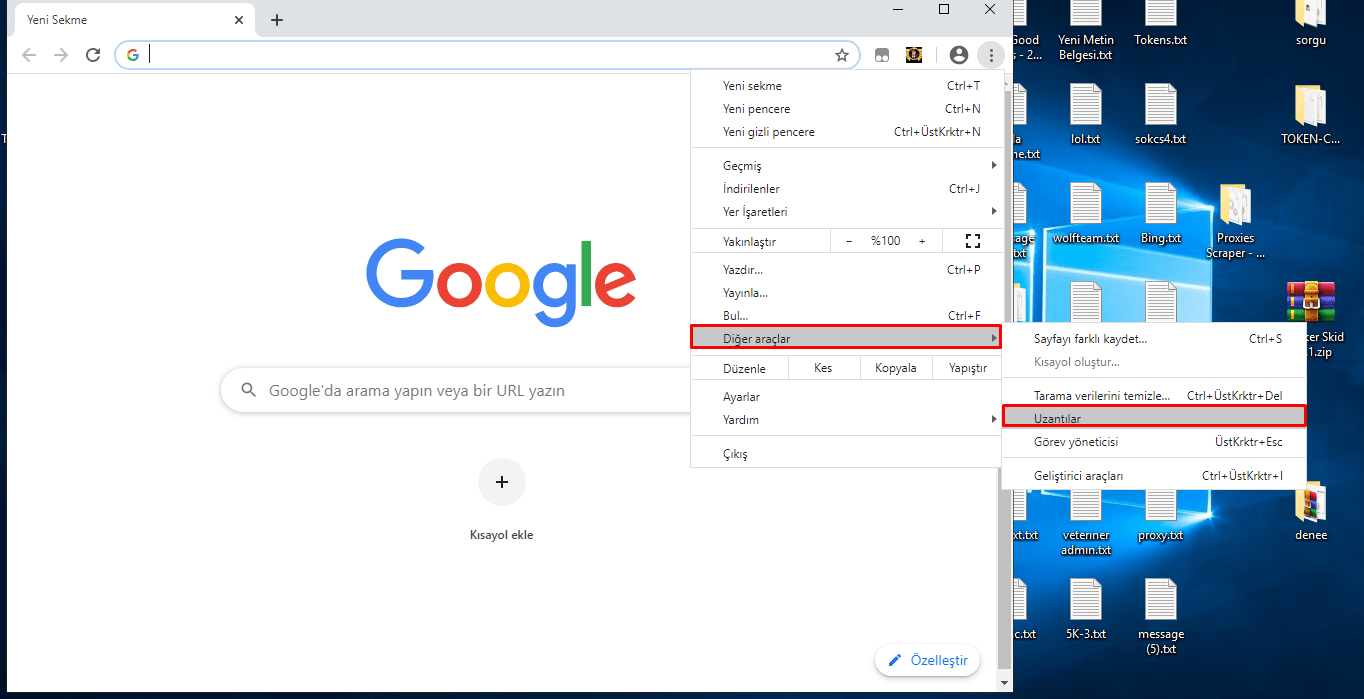Open wolfteam.txt desktop file
This screenshot has height=699, width=1364.
1085,212
